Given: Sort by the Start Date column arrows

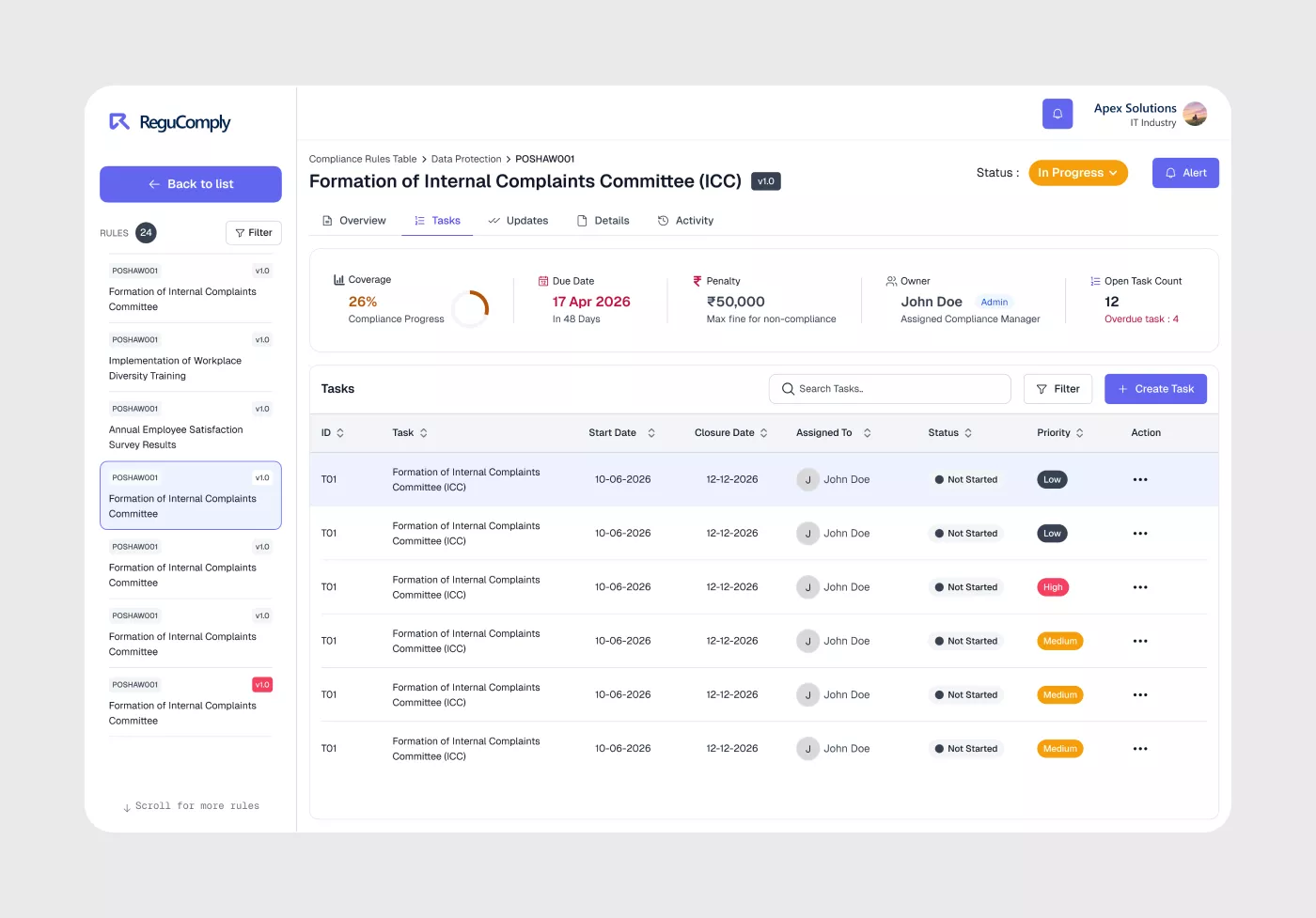Looking at the screenshot, I should point(651,433).
